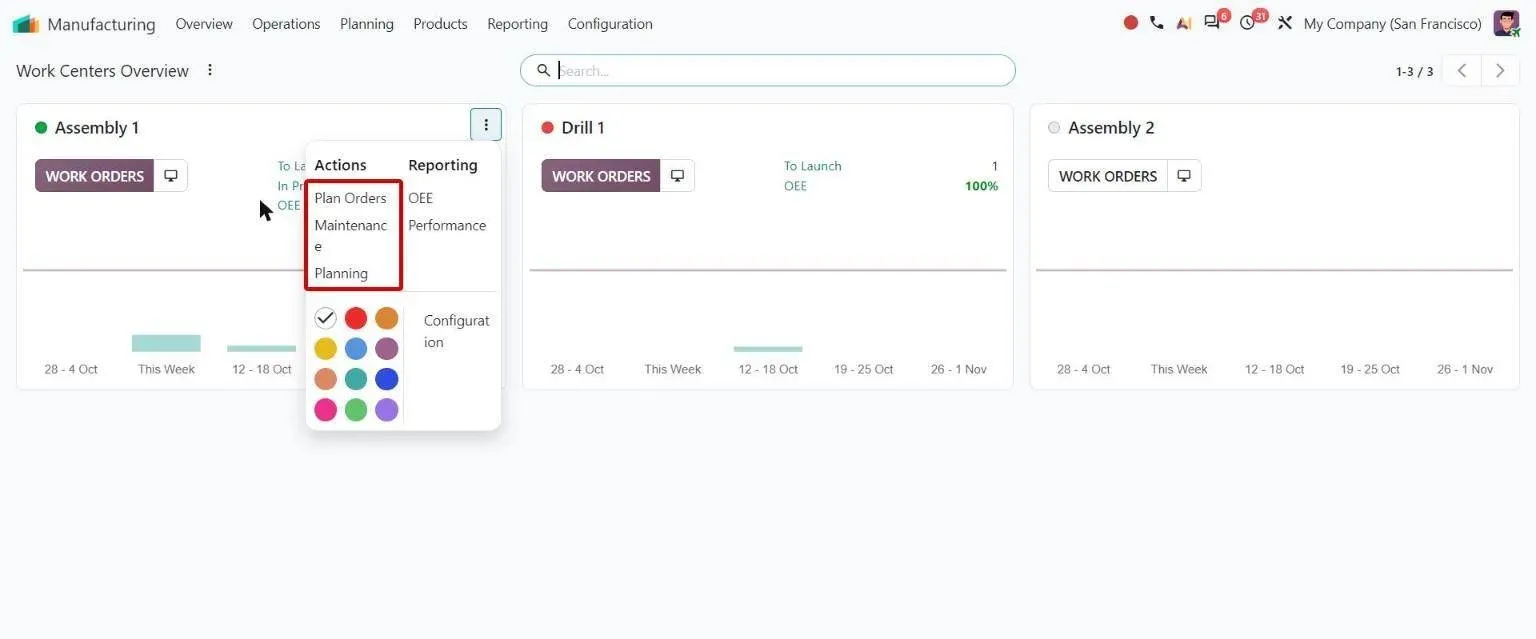Open the Drill 1 work center title
This screenshot has width=1536, height=639.
tap(583, 128)
